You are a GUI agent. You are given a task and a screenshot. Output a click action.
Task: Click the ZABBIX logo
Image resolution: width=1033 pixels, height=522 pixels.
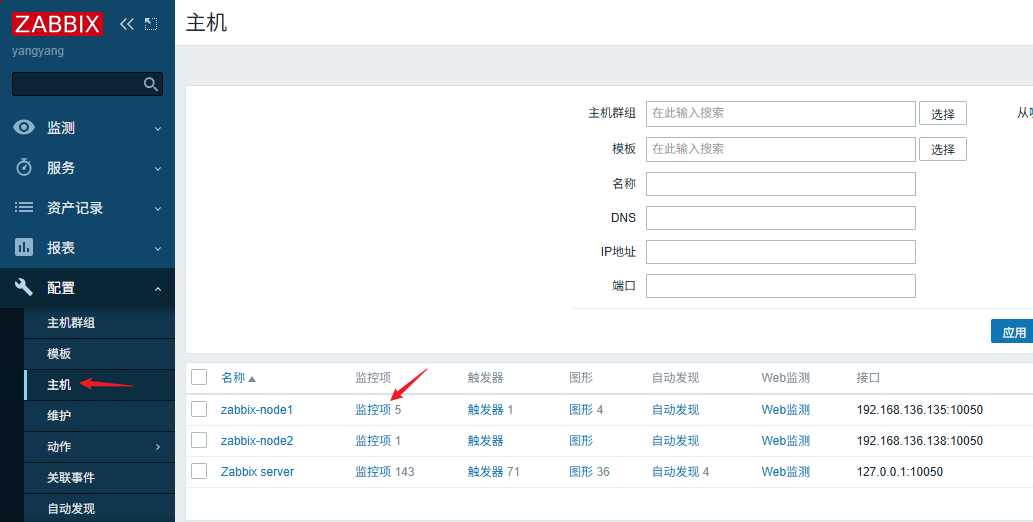(x=57, y=24)
